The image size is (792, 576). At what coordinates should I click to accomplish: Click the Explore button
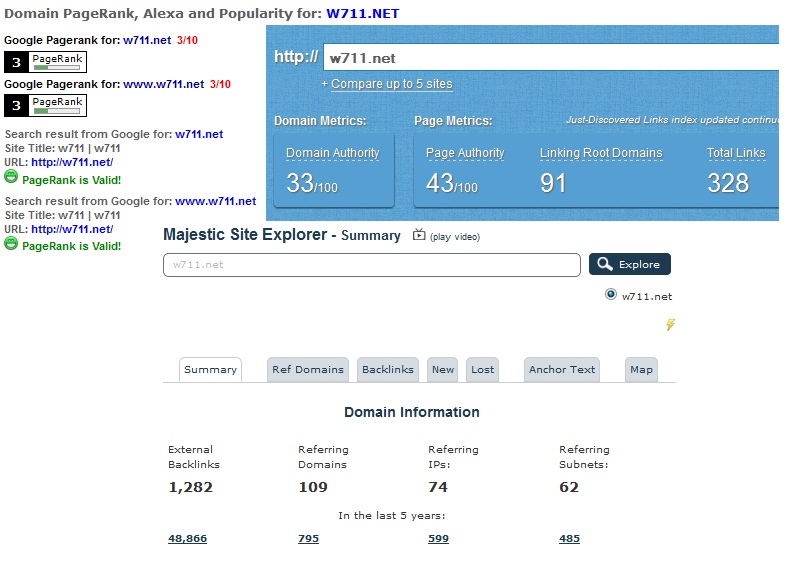(630, 264)
